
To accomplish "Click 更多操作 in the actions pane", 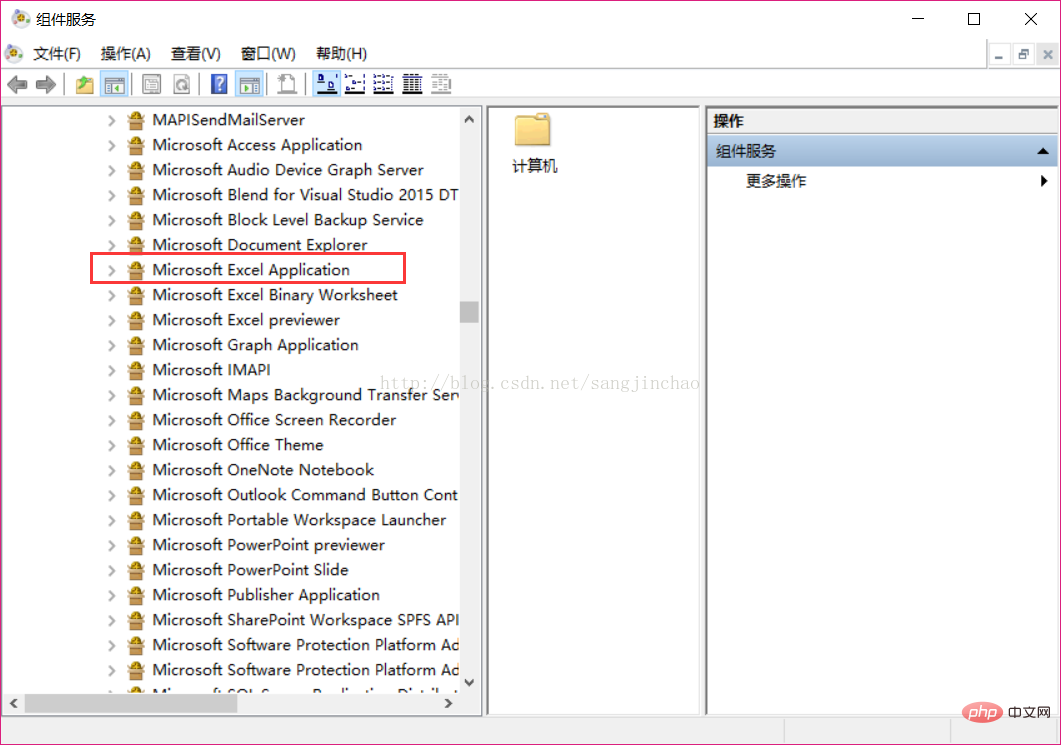I will (x=775, y=181).
